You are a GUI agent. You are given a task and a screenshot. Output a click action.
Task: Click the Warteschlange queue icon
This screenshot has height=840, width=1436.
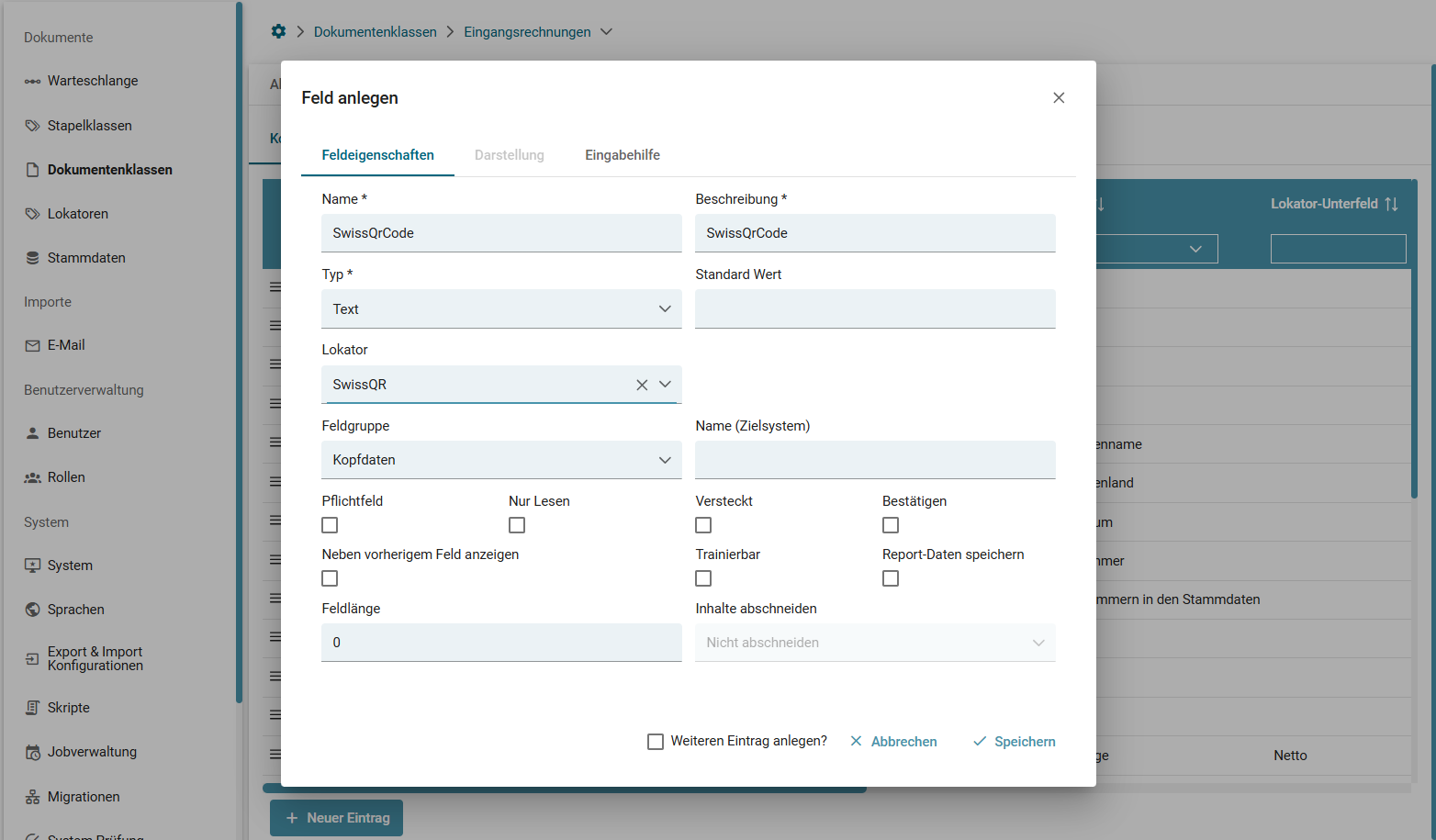(x=32, y=81)
